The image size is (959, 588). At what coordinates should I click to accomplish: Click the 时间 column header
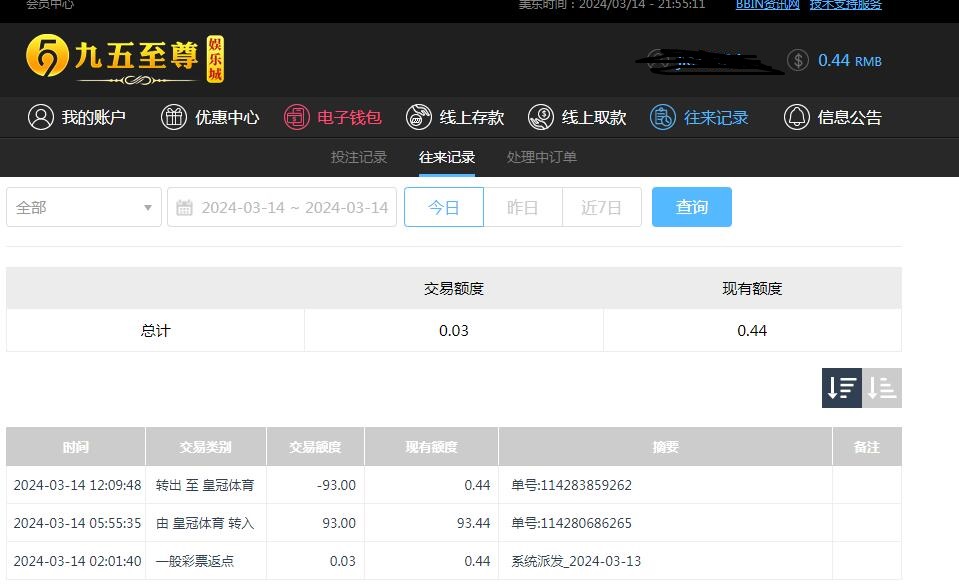pos(76,447)
